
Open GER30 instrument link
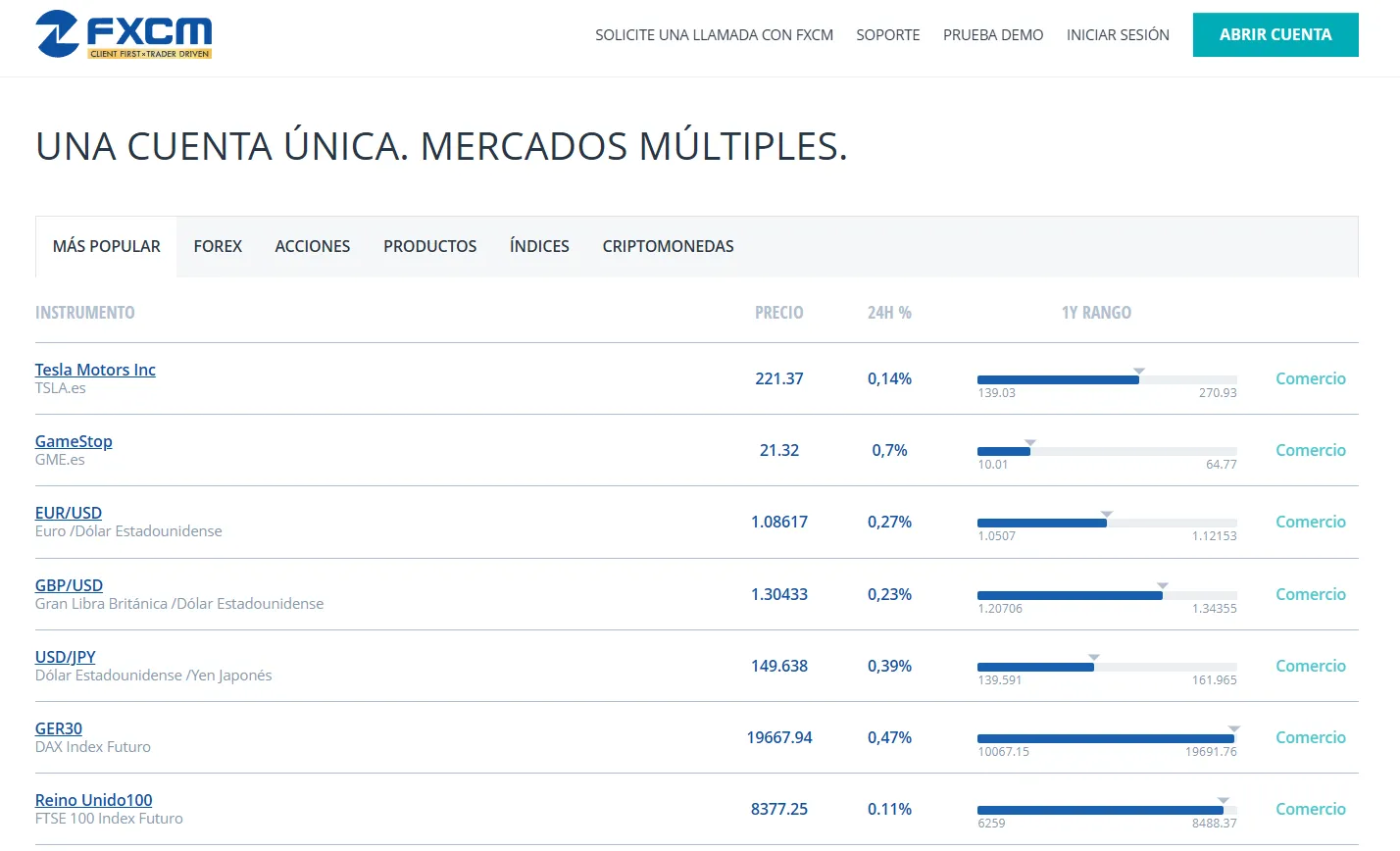59,728
